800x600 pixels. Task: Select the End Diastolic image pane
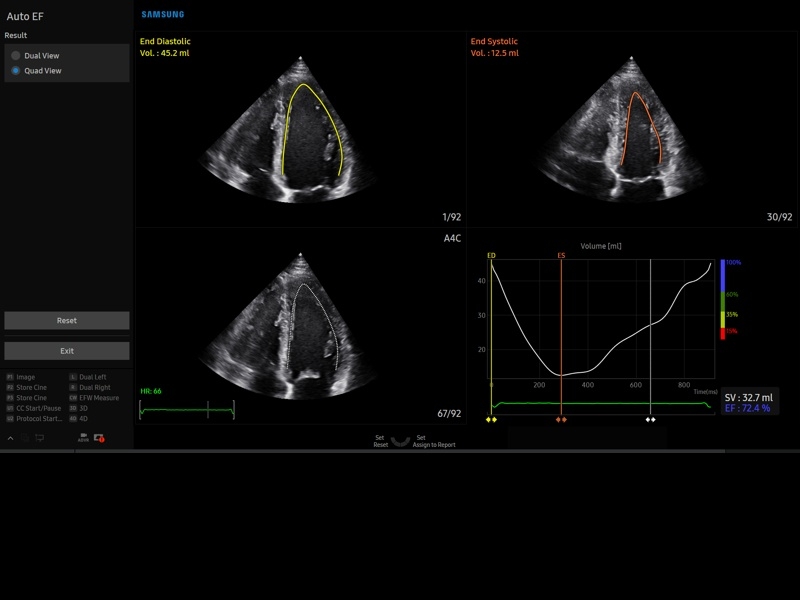click(x=300, y=130)
